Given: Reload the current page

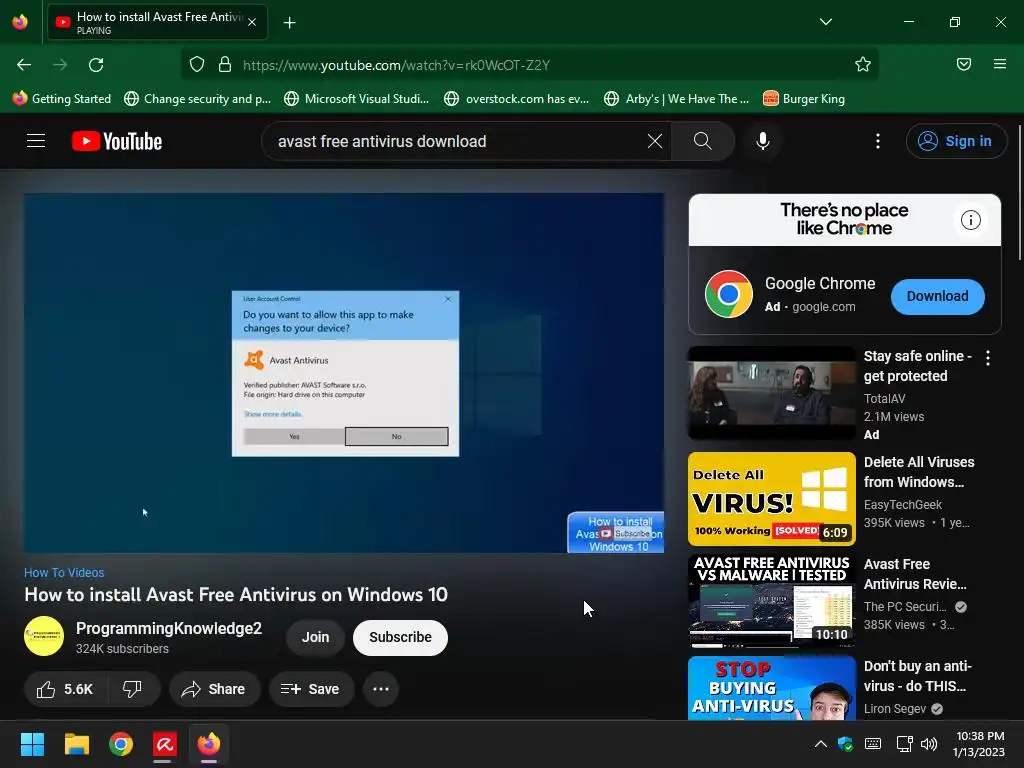Looking at the screenshot, I should pyautogui.click(x=96, y=65).
